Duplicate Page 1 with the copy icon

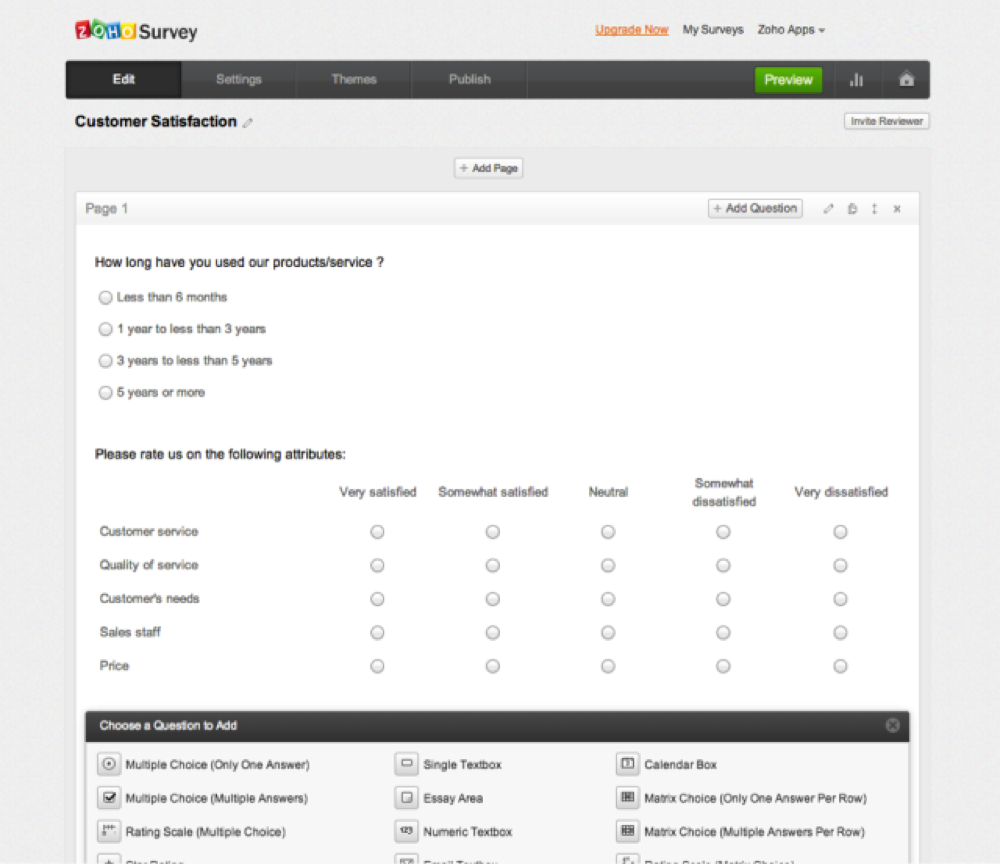coord(852,208)
